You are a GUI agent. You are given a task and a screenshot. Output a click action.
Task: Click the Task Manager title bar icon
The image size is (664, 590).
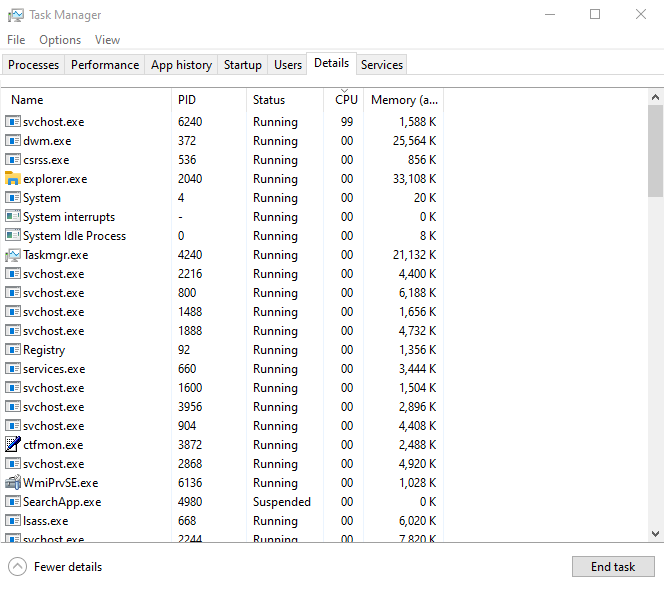point(15,15)
